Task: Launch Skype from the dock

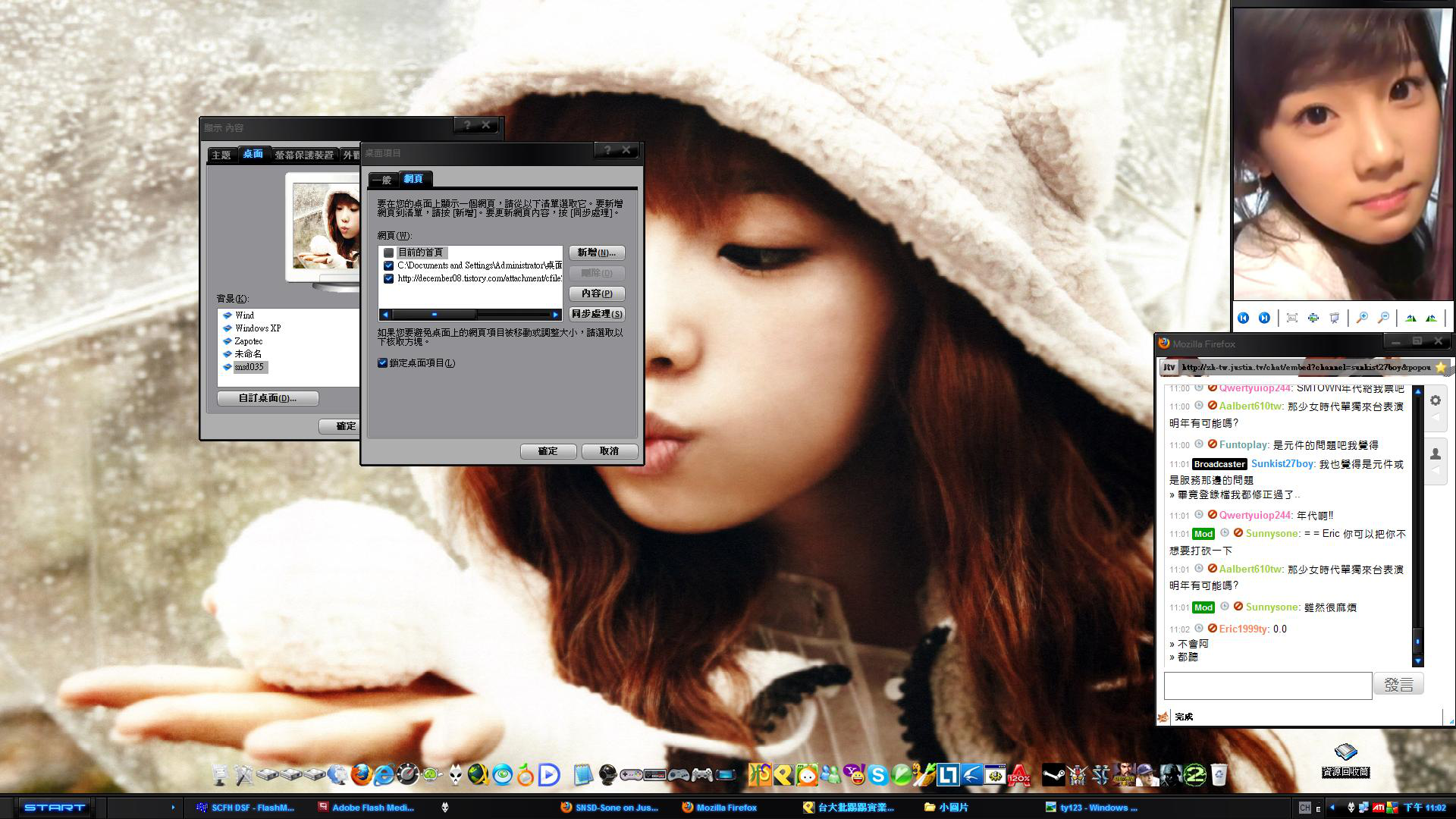Action: (x=878, y=775)
